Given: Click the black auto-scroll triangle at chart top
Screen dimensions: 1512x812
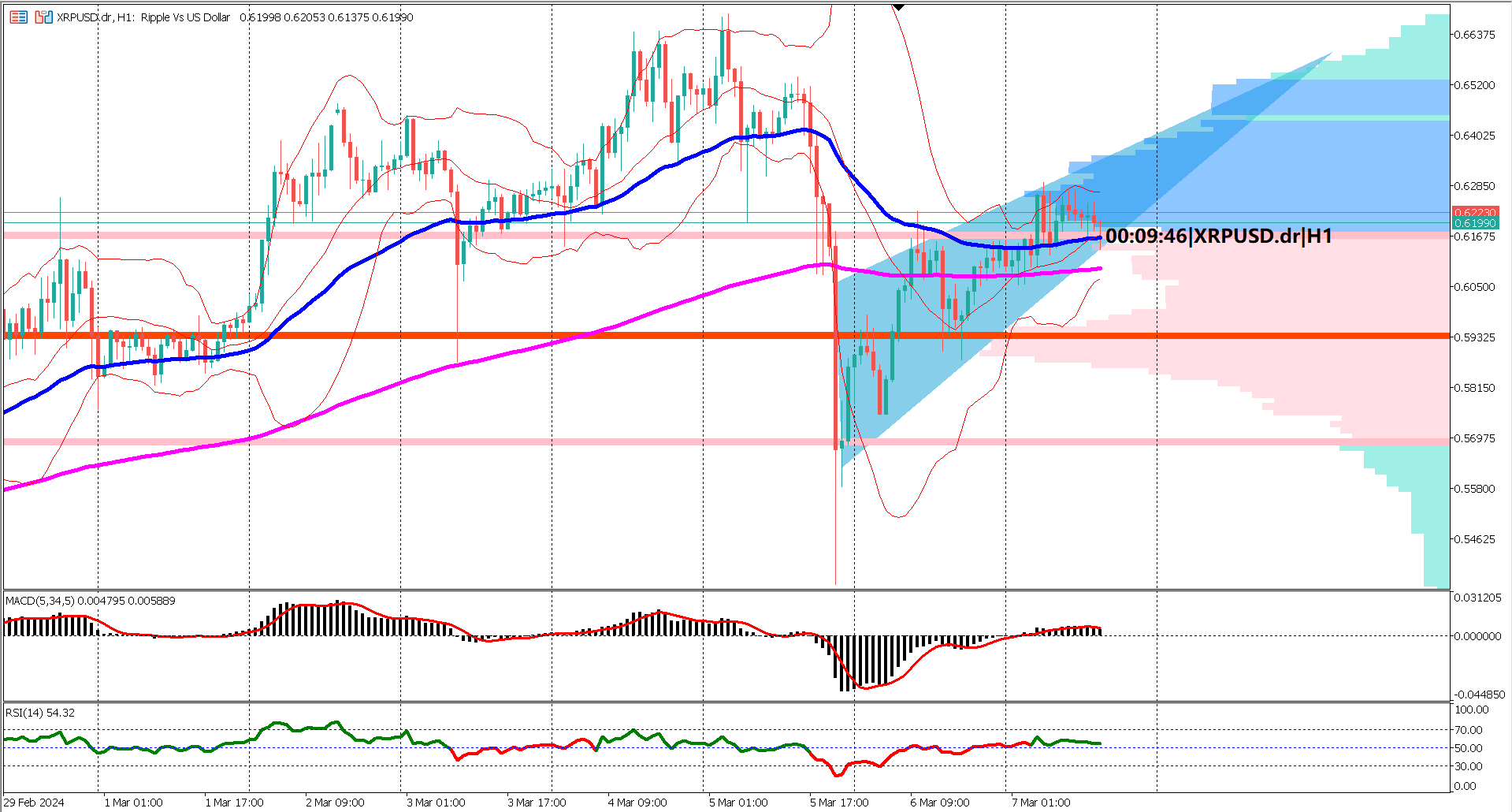Looking at the screenshot, I should pyautogui.click(x=897, y=6).
